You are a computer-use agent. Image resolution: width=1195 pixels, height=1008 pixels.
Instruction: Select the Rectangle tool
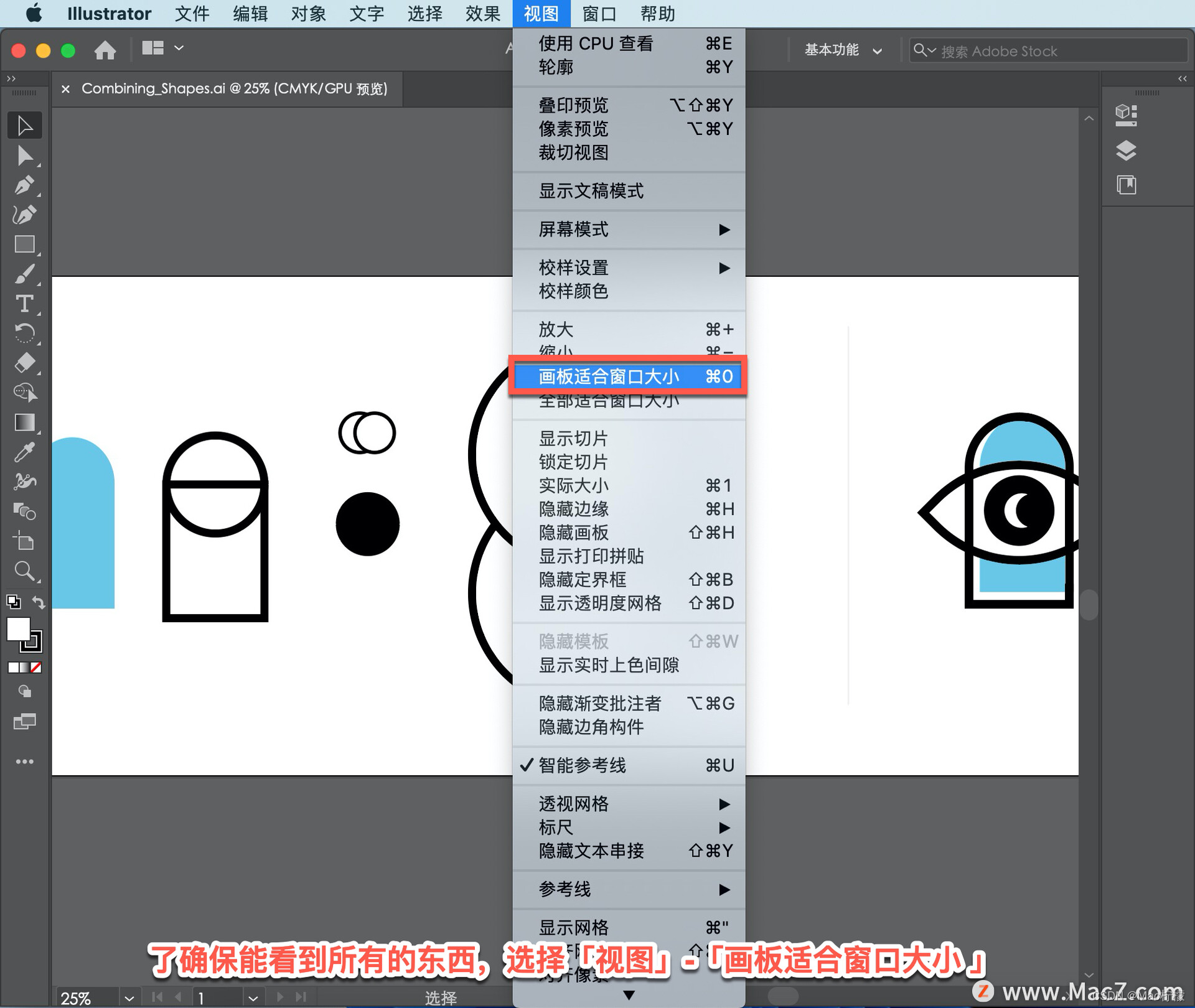click(x=24, y=245)
